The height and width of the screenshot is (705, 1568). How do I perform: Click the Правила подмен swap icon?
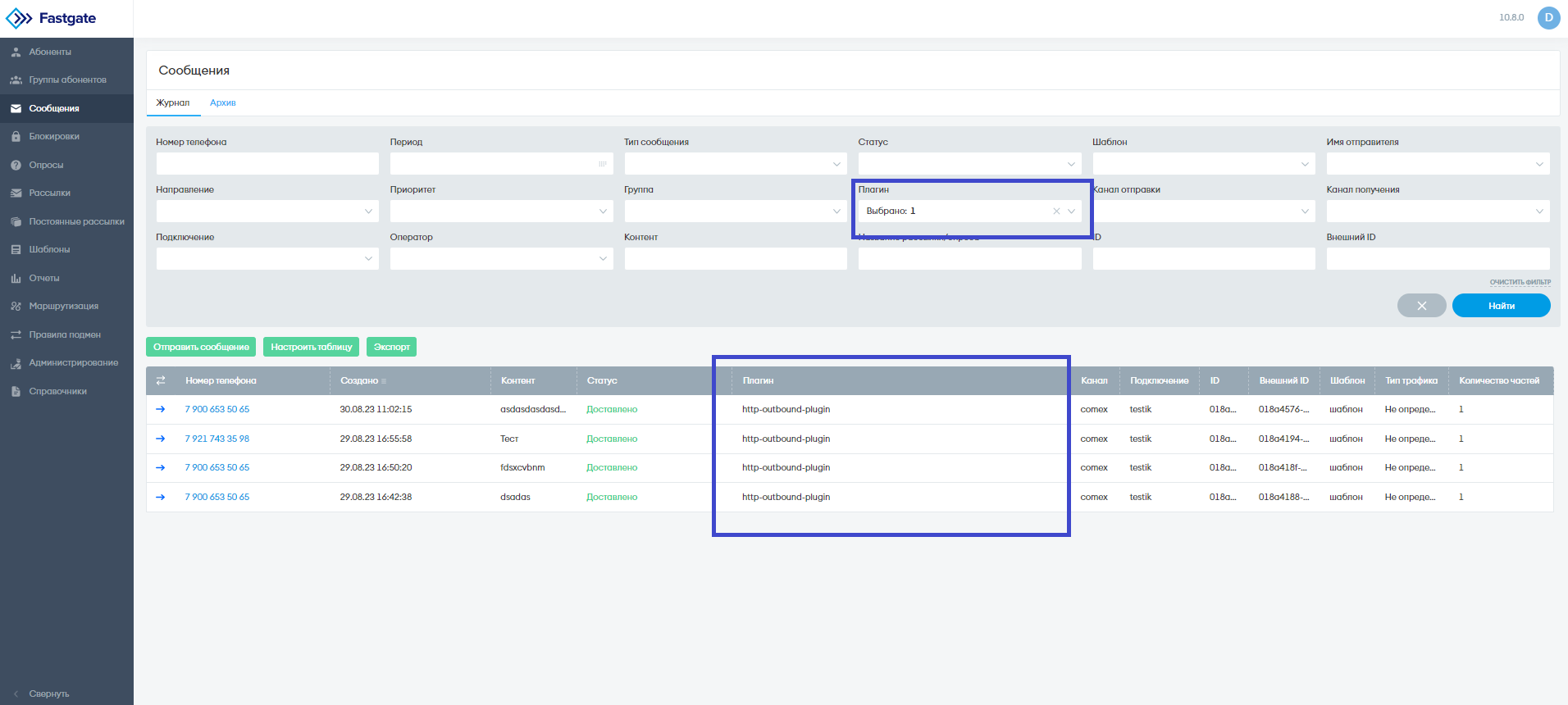click(x=16, y=334)
